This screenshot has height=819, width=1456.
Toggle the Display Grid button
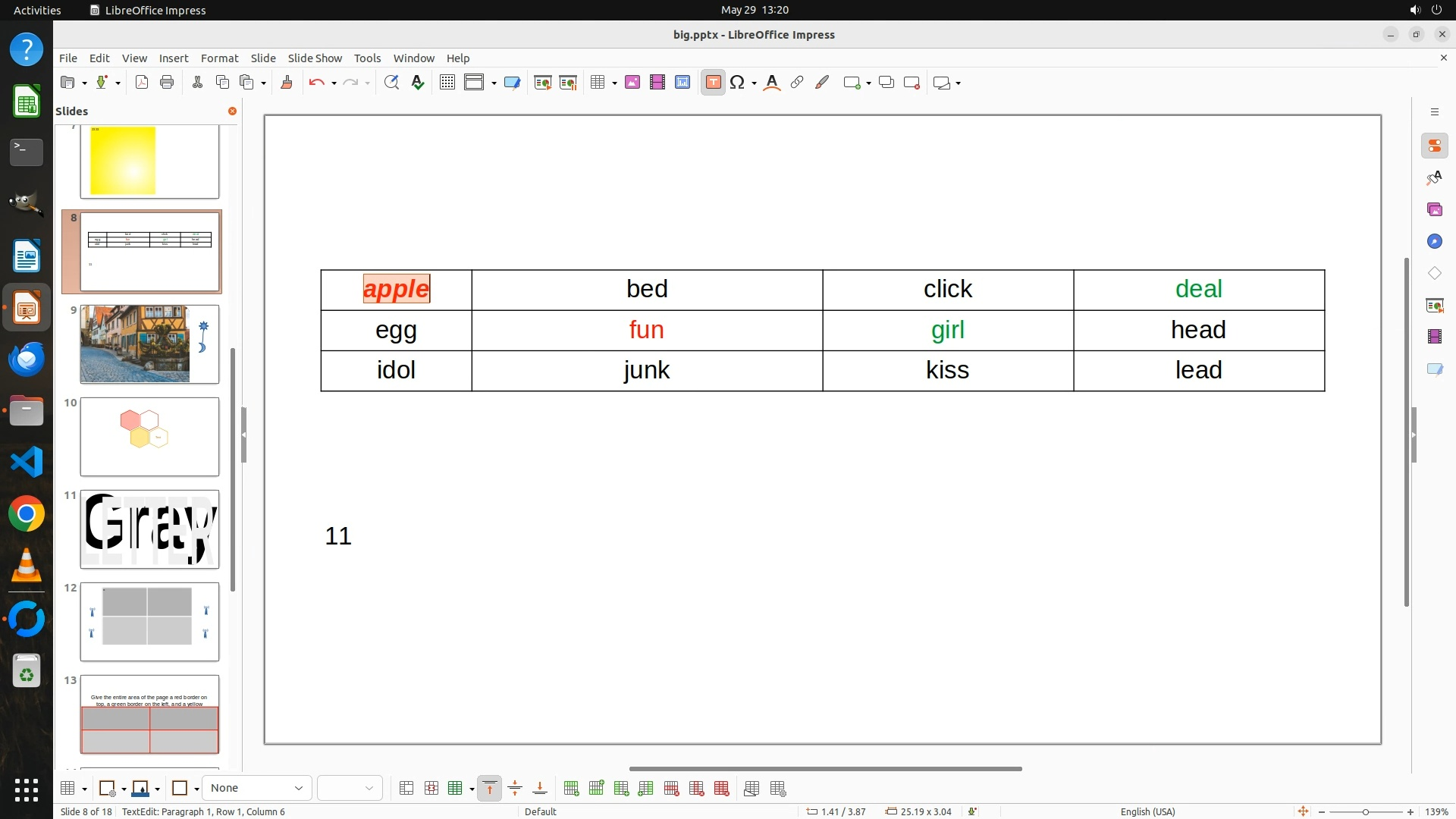click(x=447, y=83)
